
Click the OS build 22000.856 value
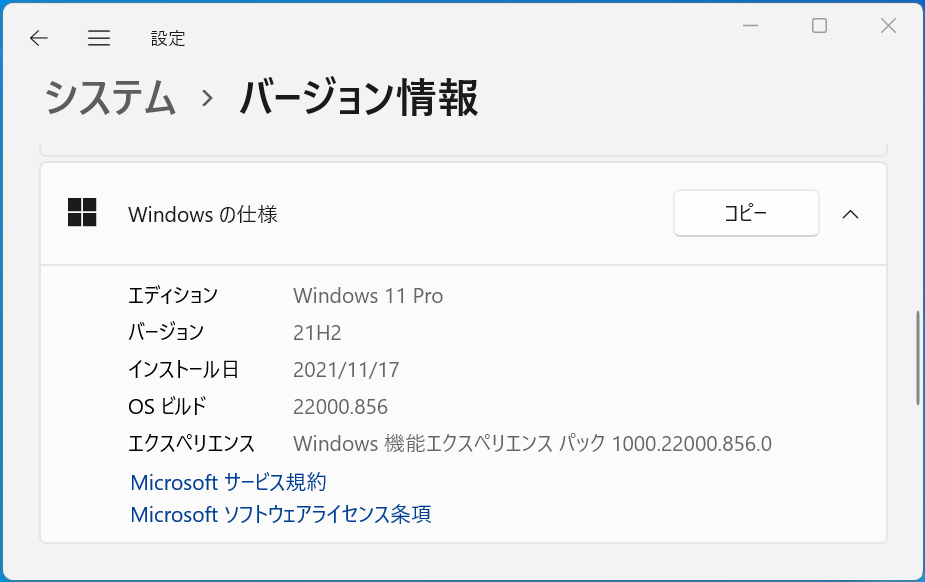click(340, 407)
